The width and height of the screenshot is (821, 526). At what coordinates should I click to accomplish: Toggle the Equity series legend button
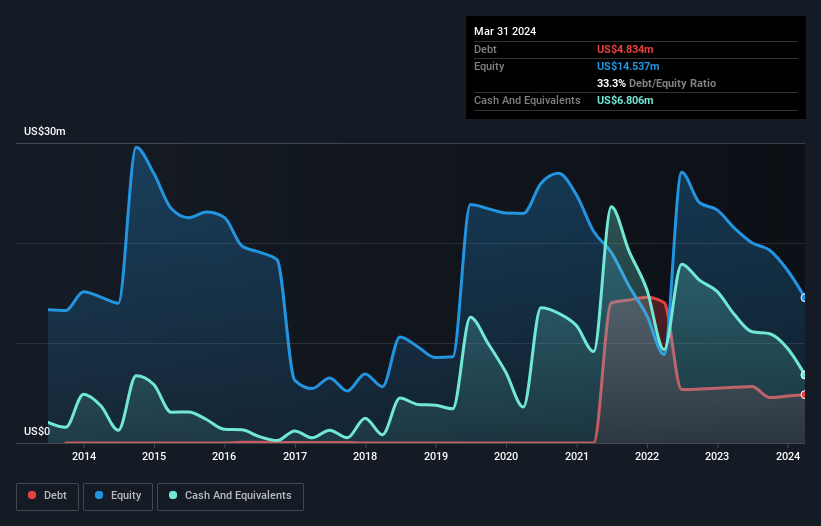(x=118, y=496)
